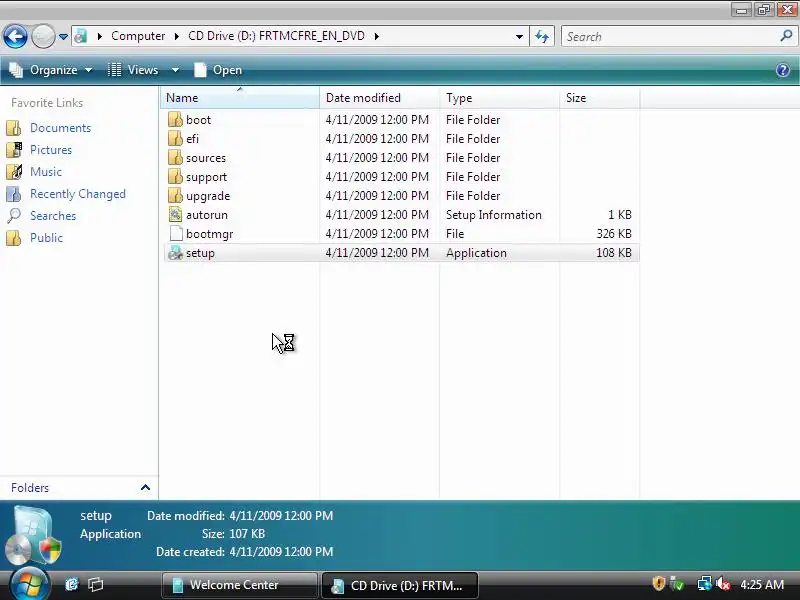Click the file name 'sources'
This screenshot has width=800, height=600.
tap(206, 158)
